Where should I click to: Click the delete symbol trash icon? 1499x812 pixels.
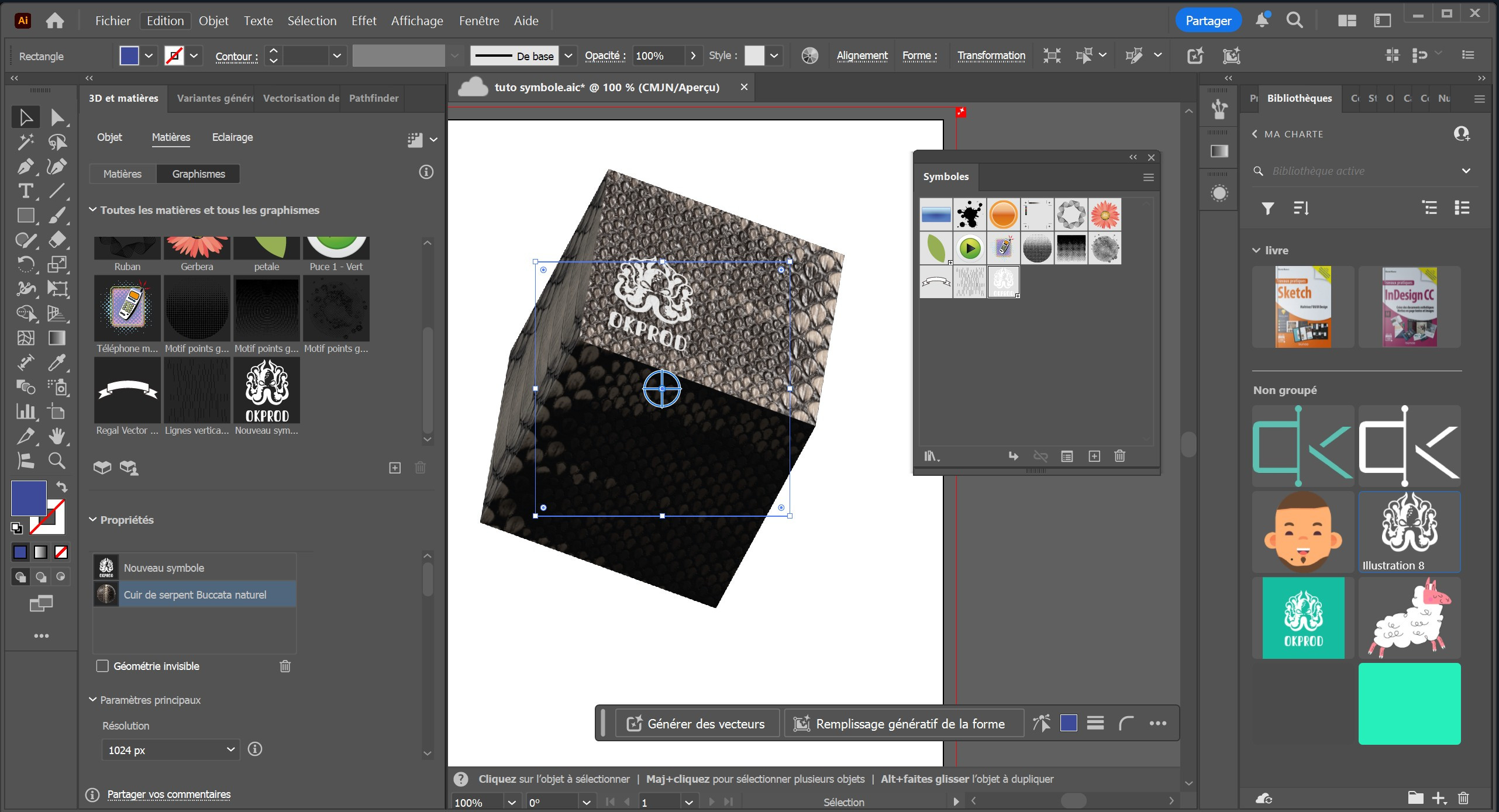(x=1119, y=456)
